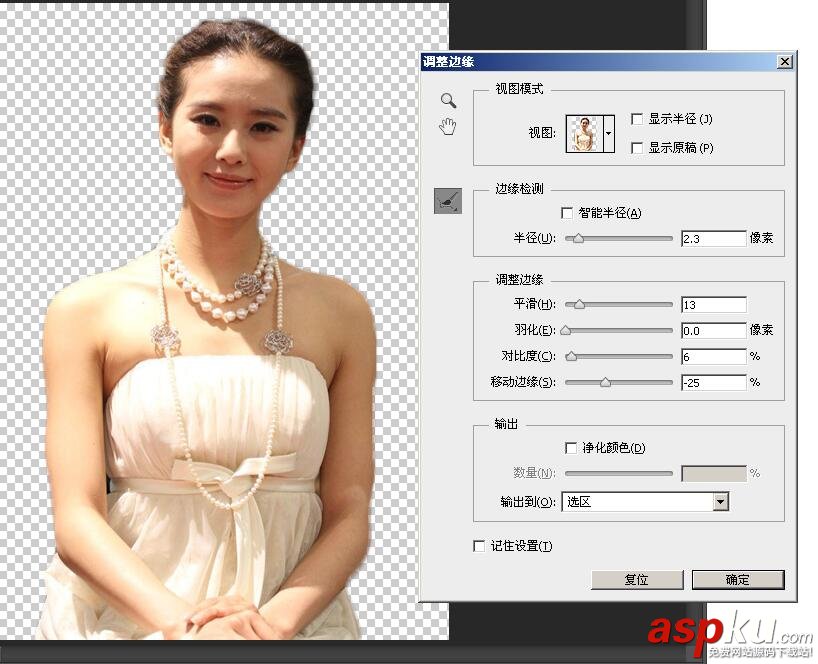Enable the 显示原稿(P) checkbox

(x=637, y=148)
